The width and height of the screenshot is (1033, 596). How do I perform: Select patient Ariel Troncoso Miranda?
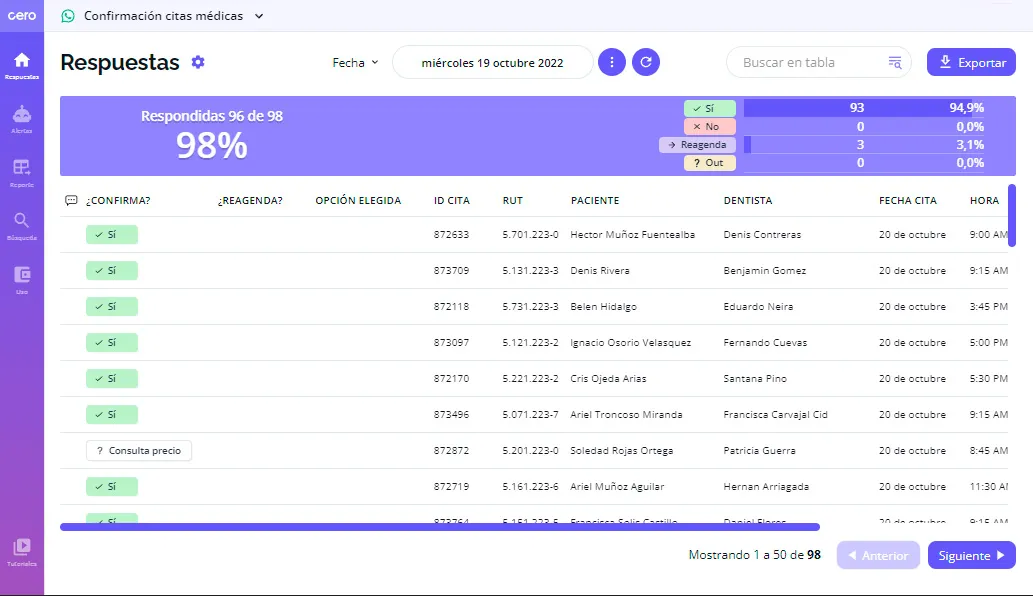626,415
